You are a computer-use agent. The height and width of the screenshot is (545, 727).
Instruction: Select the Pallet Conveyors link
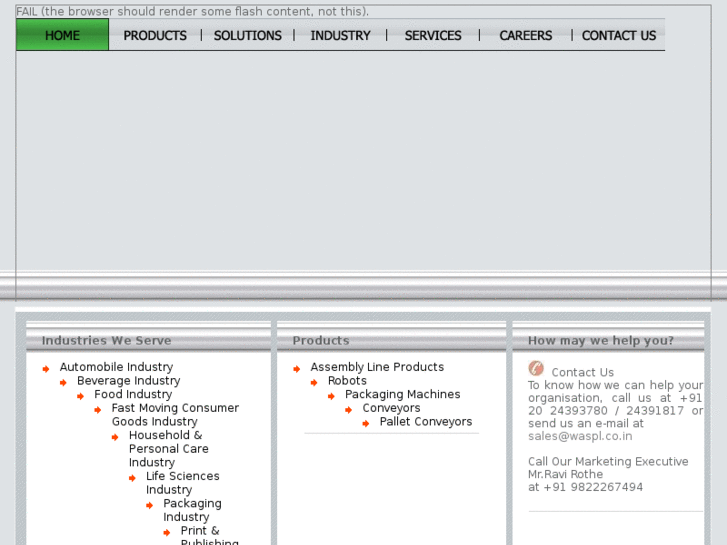(426, 422)
